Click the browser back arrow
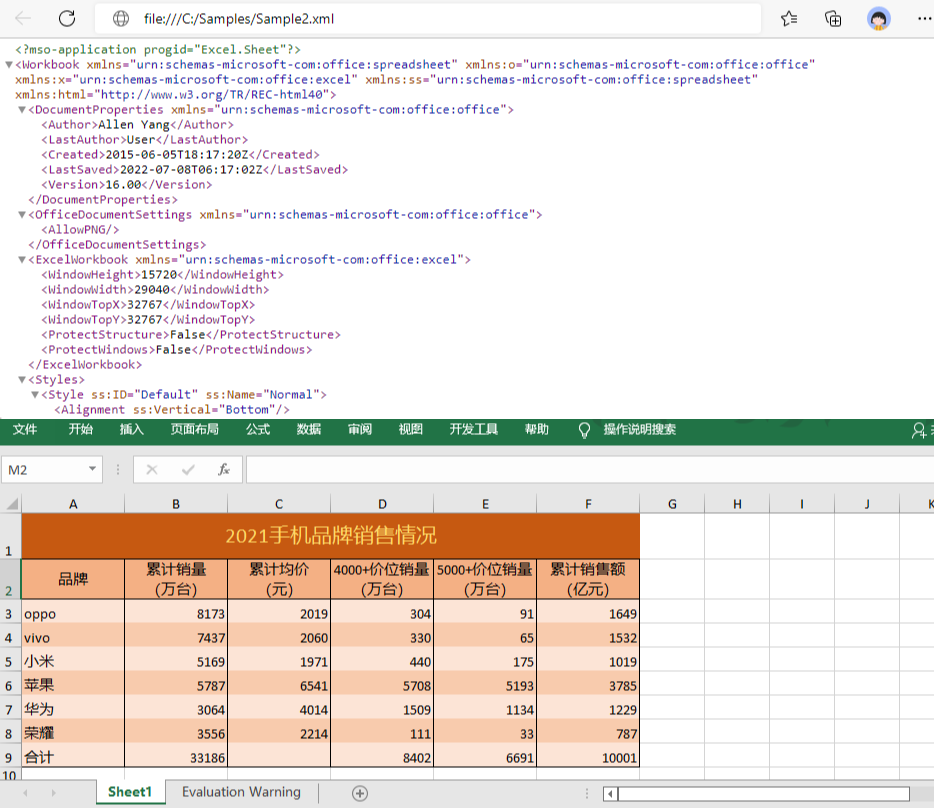The width and height of the screenshot is (934, 808). [x=23, y=18]
